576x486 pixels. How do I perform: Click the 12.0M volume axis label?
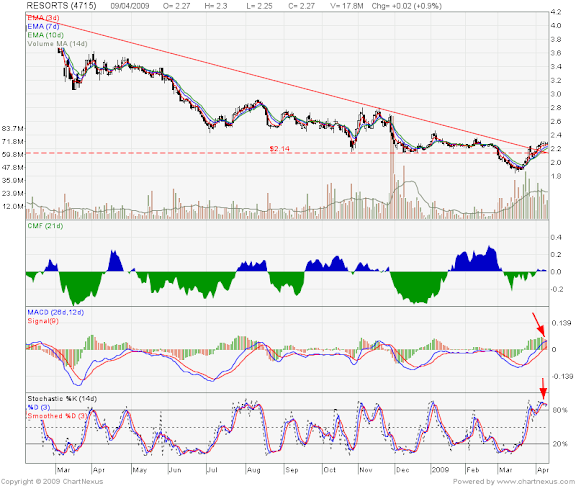13,206
